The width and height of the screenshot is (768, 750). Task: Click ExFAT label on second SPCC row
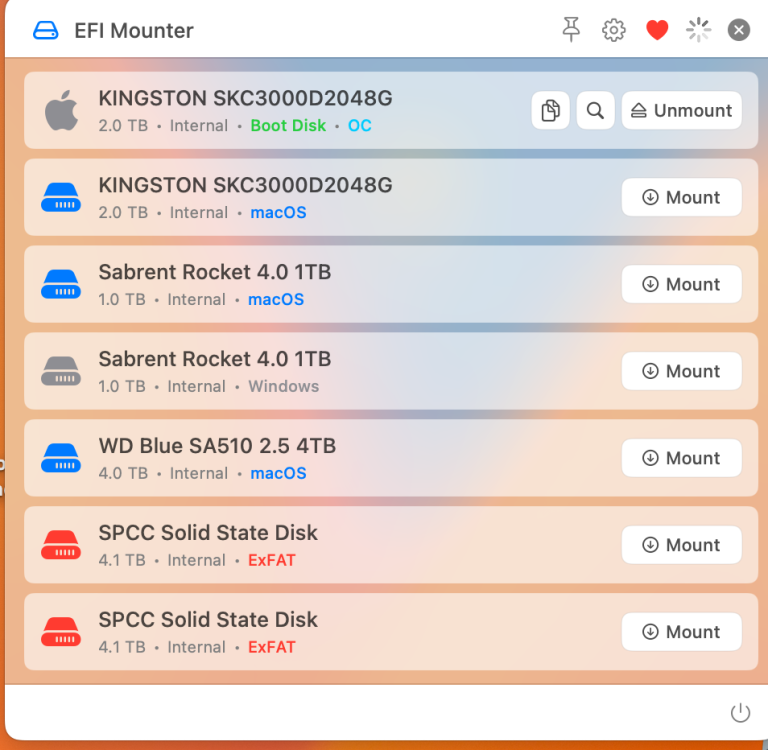point(272,647)
